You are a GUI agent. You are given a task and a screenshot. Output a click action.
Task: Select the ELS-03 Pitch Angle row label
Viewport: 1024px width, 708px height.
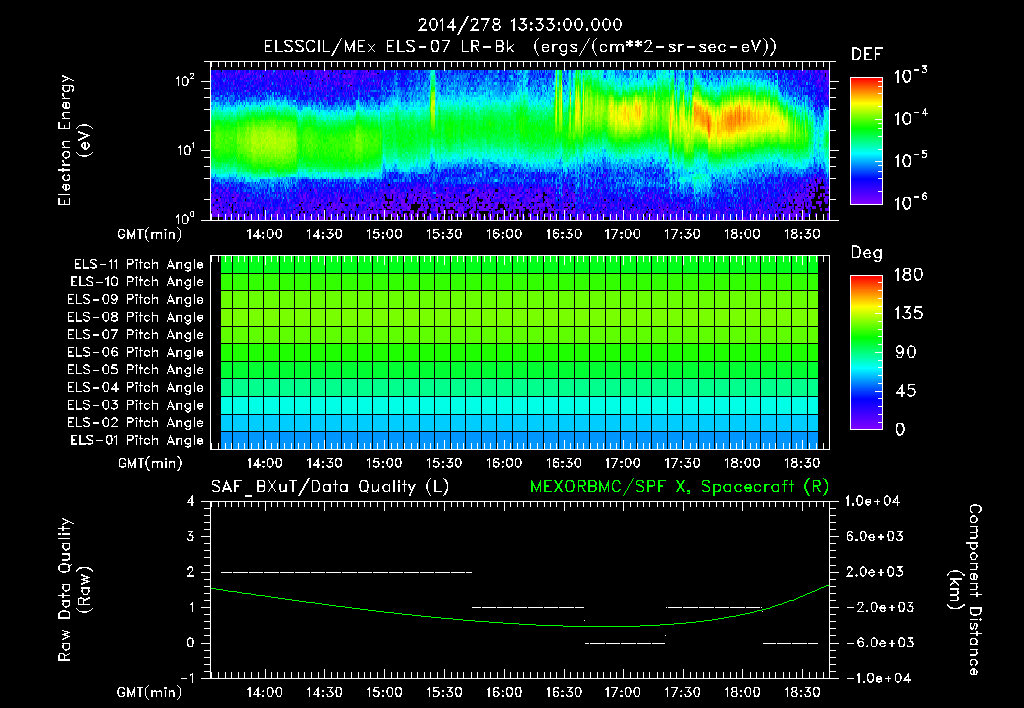pos(136,405)
